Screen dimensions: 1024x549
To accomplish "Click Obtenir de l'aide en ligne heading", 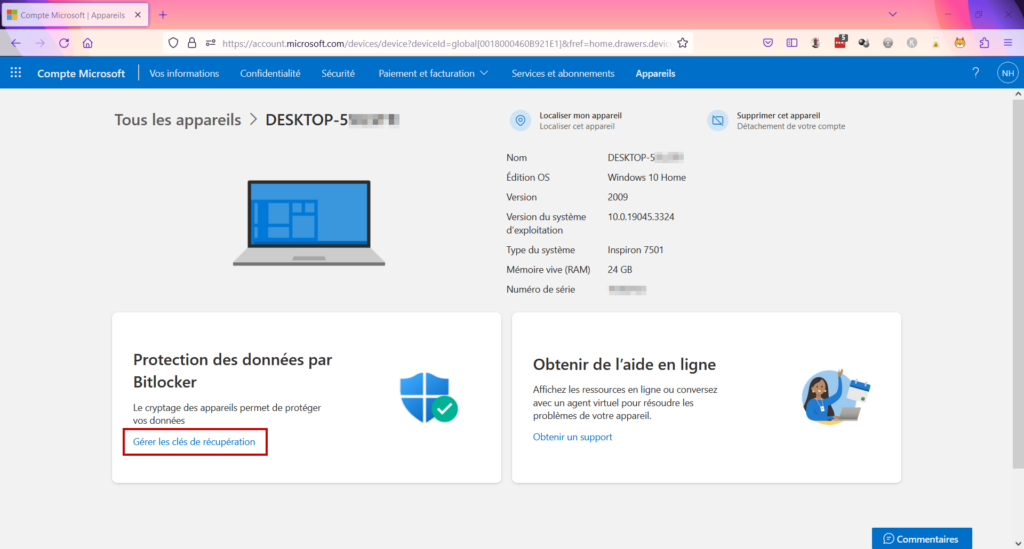I will (624, 364).
